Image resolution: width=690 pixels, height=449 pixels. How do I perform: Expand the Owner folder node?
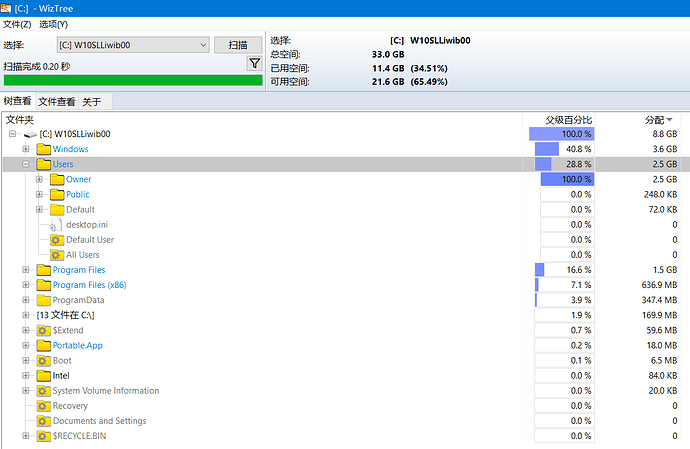point(39,179)
